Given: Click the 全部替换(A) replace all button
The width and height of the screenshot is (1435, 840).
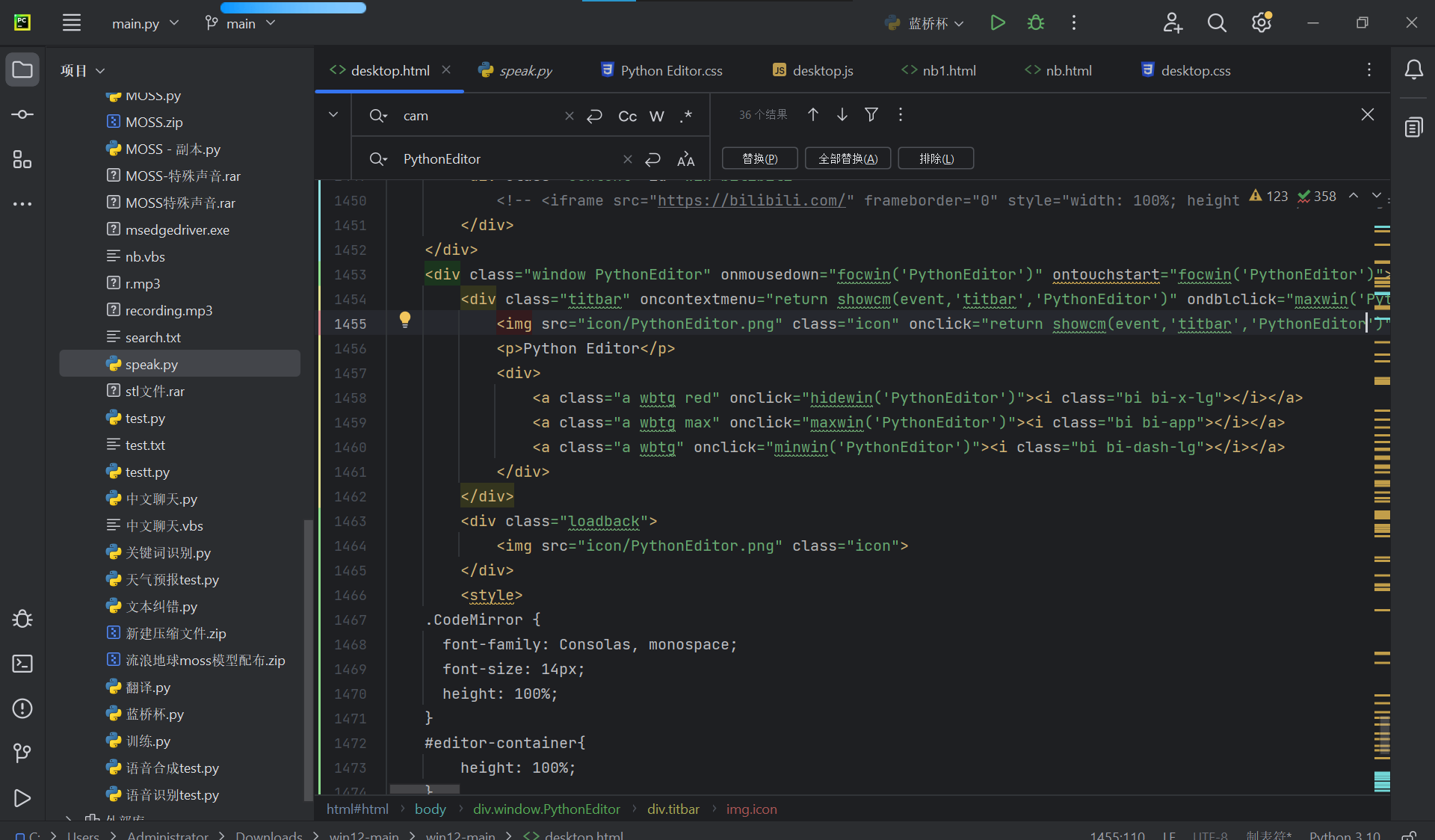Looking at the screenshot, I should (x=848, y=158).
